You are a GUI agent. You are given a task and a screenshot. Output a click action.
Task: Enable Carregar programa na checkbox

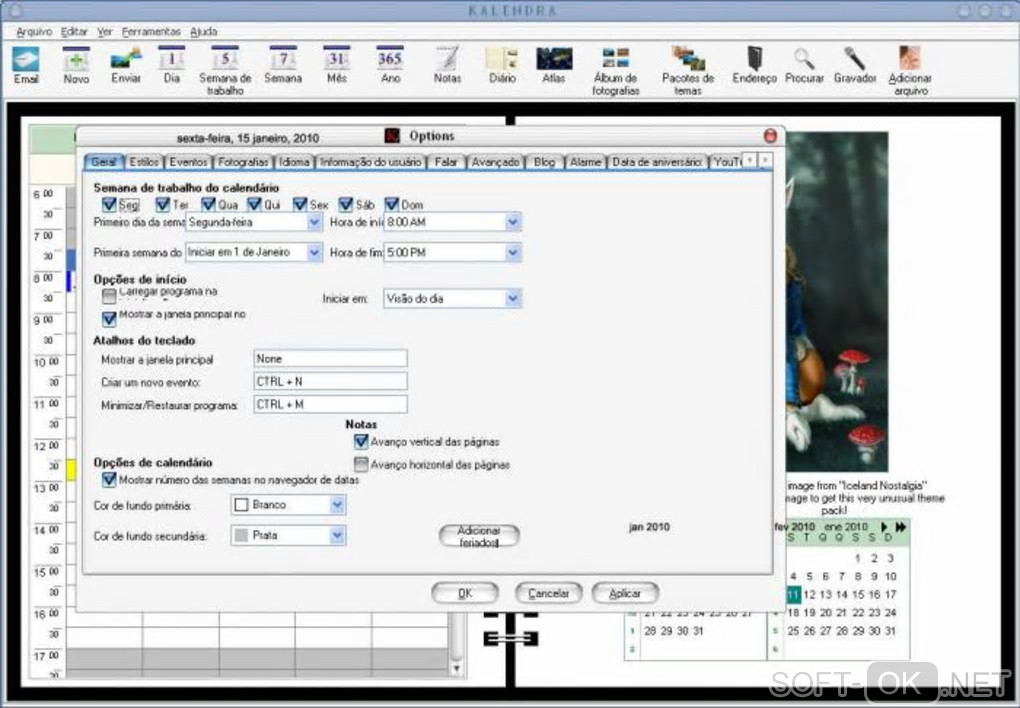109,296
